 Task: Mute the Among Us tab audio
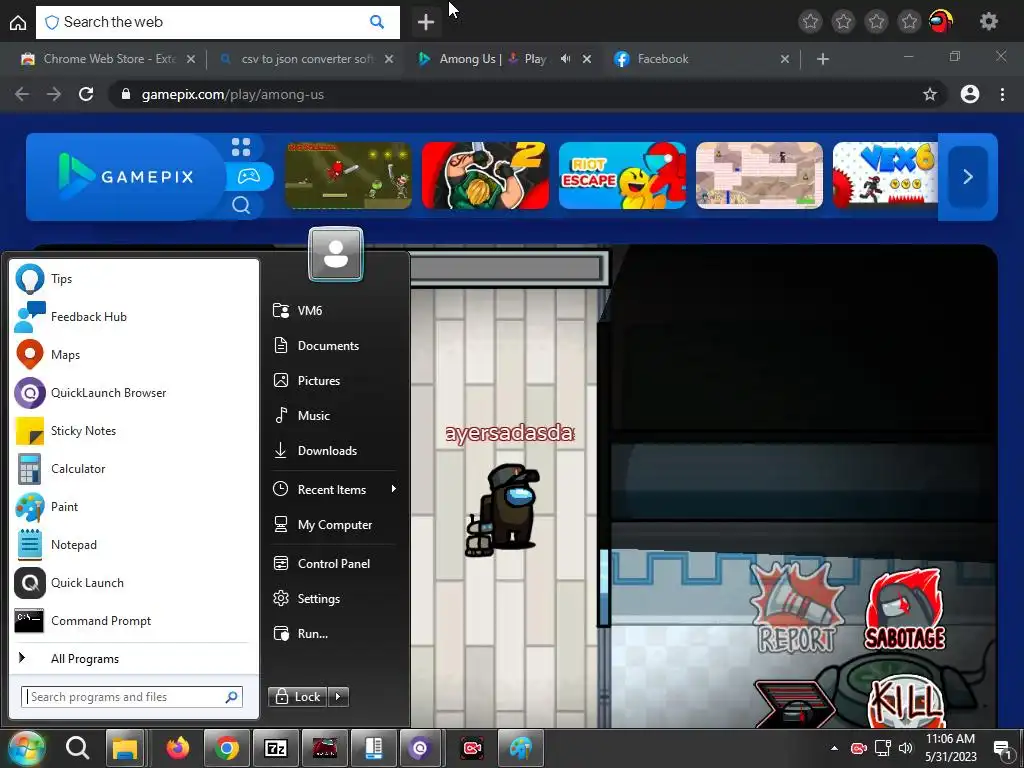566,59
